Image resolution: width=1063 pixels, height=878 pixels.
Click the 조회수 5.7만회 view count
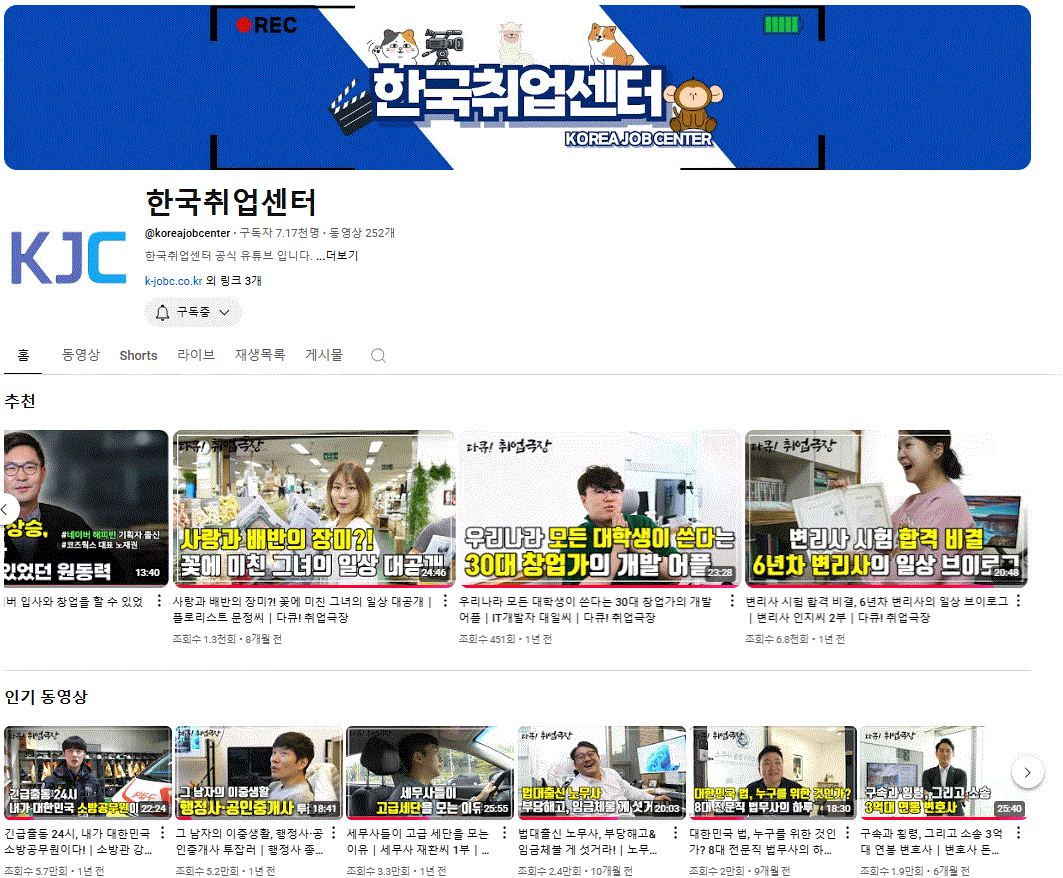click(x=36, y=871)
